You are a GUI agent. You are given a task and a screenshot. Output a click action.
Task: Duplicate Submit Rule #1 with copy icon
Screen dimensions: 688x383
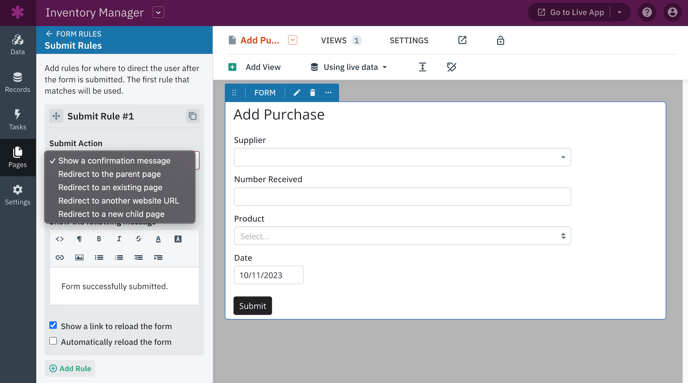coord(192,116)
